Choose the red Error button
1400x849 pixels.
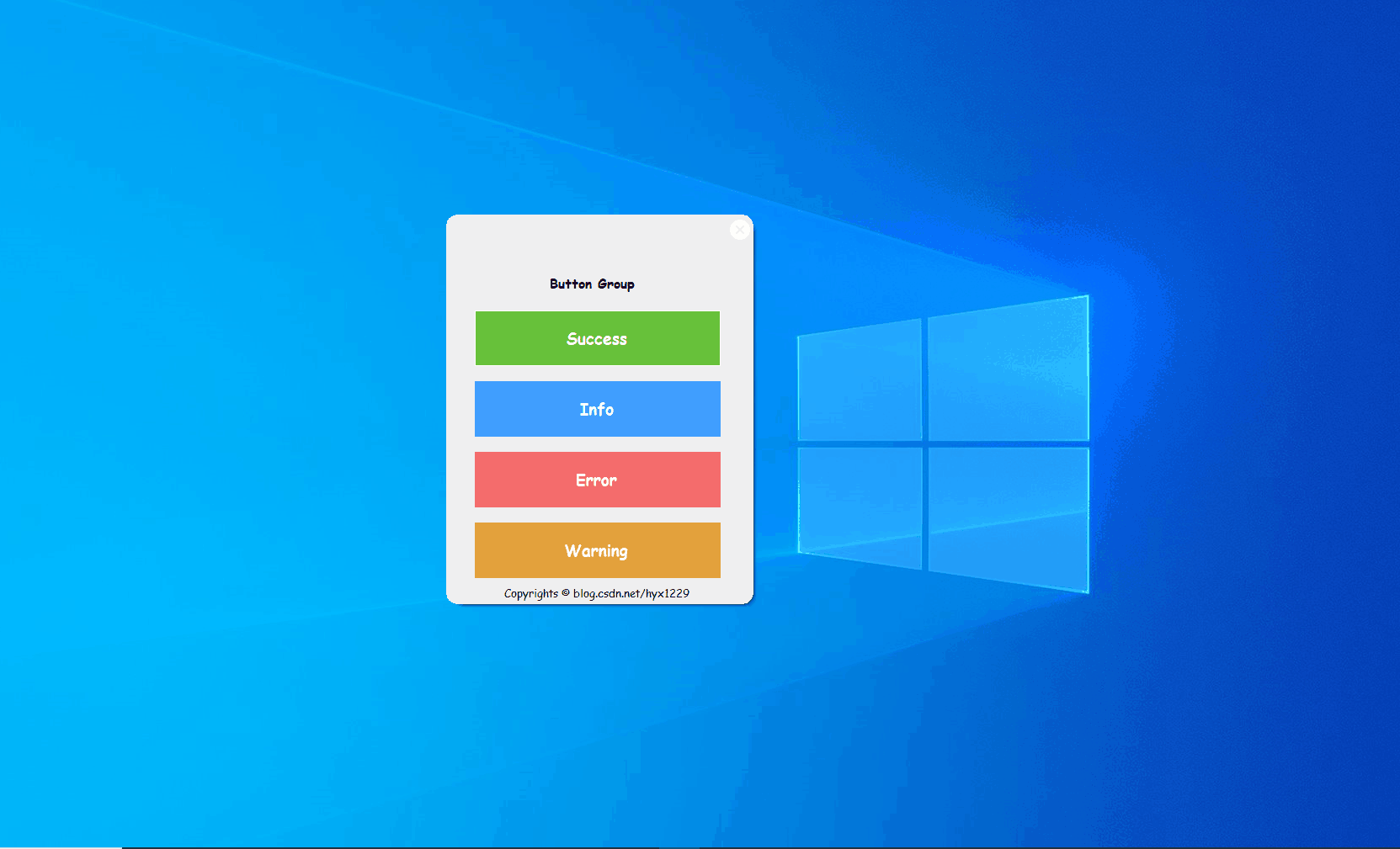click(x=597, y=480)
